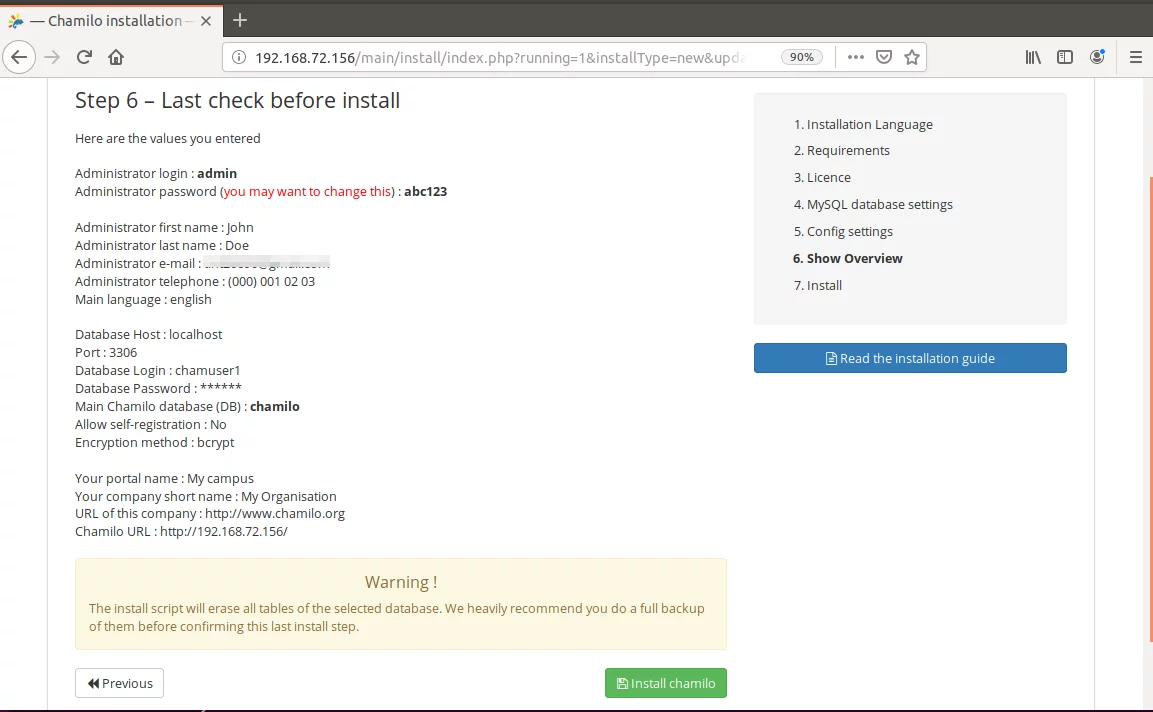Screen dimensions: 1153x712
Task: Click the Chamilo URL http://192.168.72.156/
Action: point(224,531)
